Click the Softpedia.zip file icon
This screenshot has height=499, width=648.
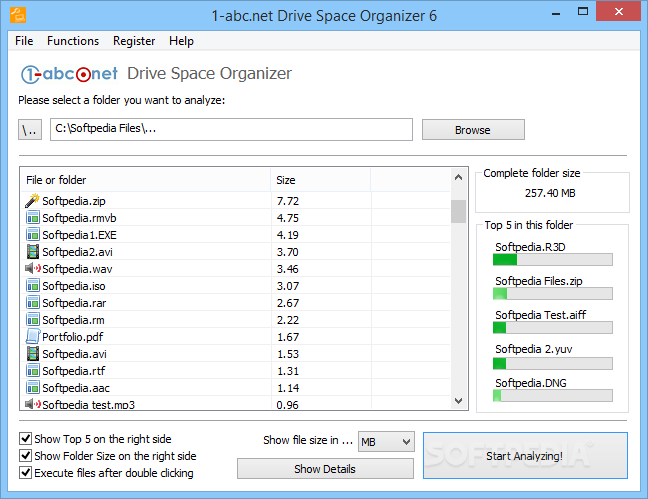point(32,201)
